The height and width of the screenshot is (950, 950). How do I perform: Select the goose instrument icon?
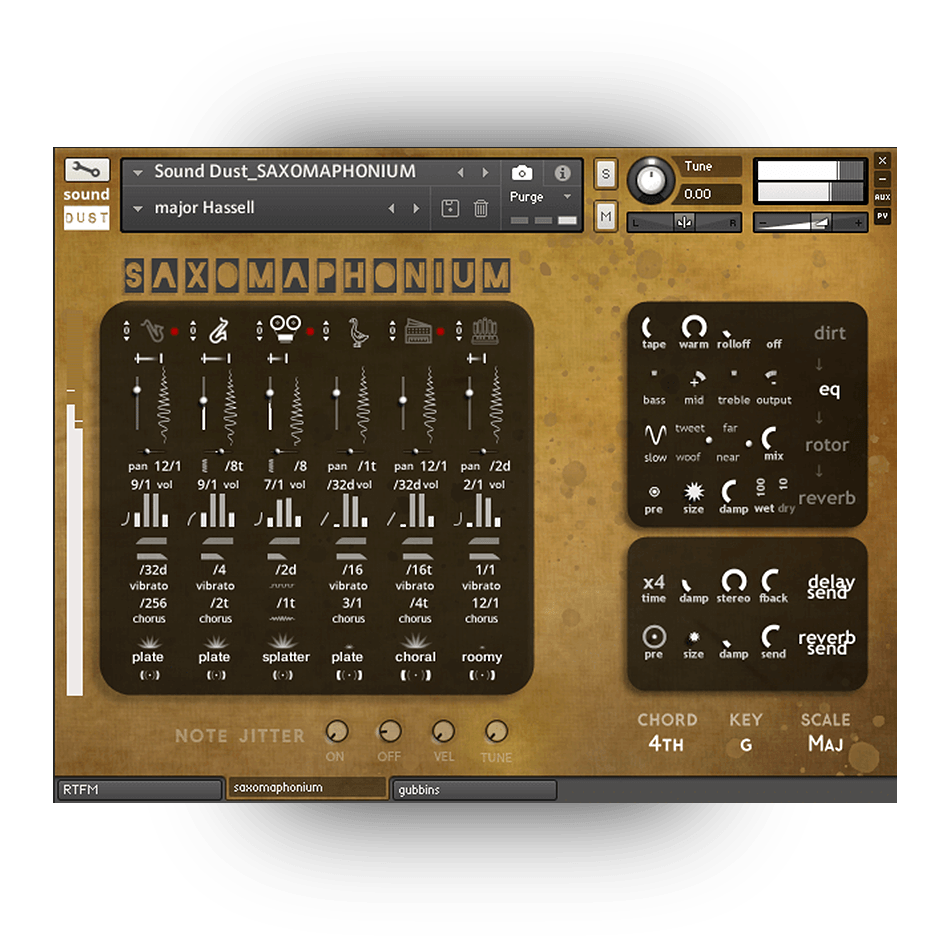(357, 333)
